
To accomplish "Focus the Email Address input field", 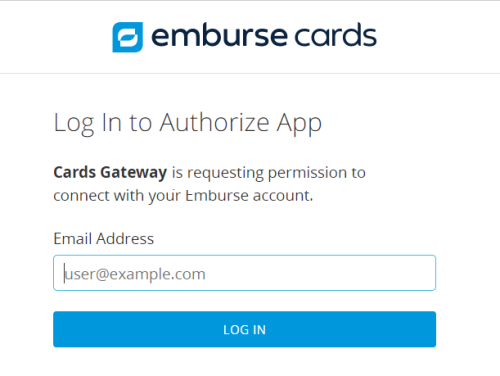I will [244, 273].
